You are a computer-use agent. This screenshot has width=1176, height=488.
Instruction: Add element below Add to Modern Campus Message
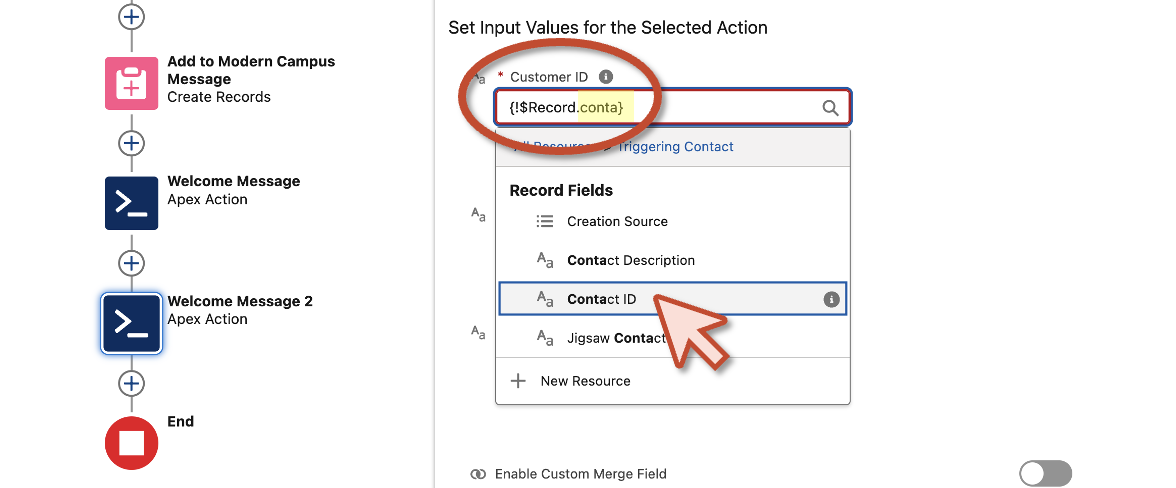click(131, 143)
